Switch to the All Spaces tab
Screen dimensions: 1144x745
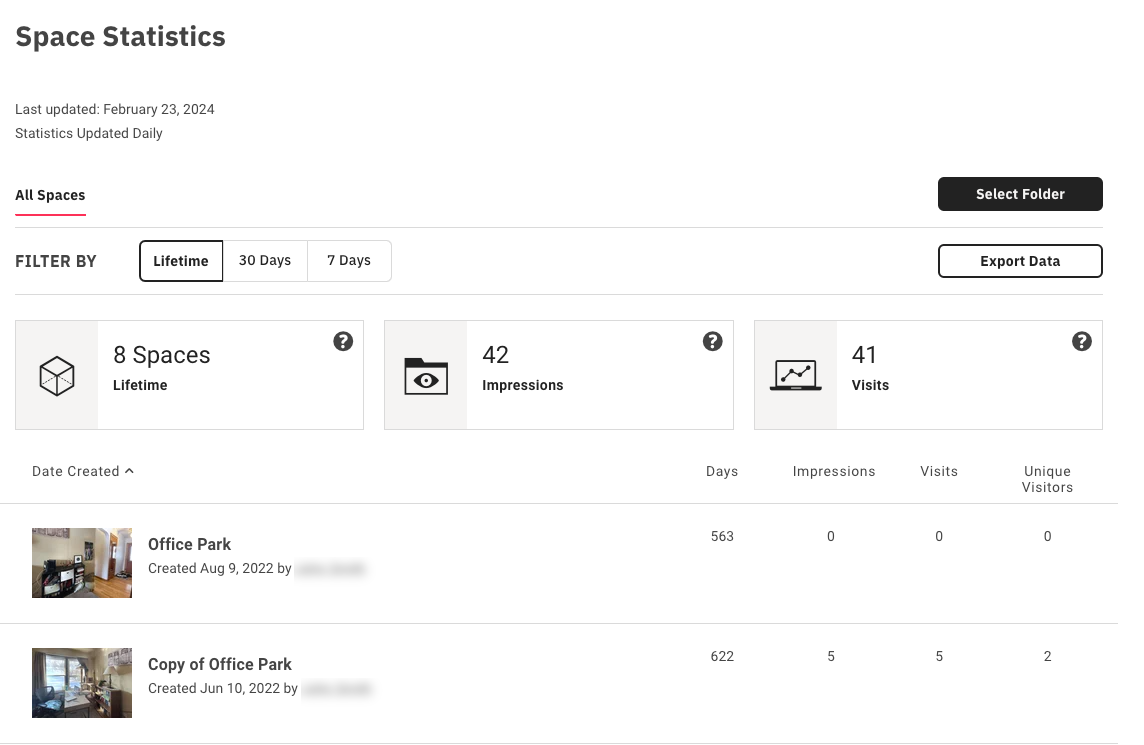[50, 195]
